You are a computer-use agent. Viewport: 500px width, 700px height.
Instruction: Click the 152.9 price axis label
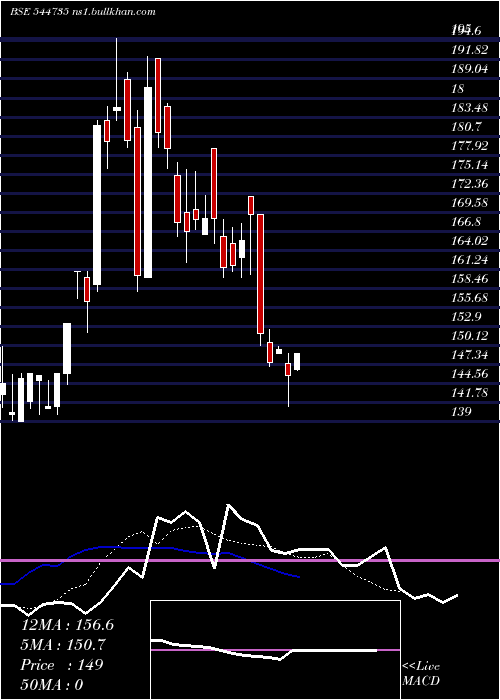[467, 317]
